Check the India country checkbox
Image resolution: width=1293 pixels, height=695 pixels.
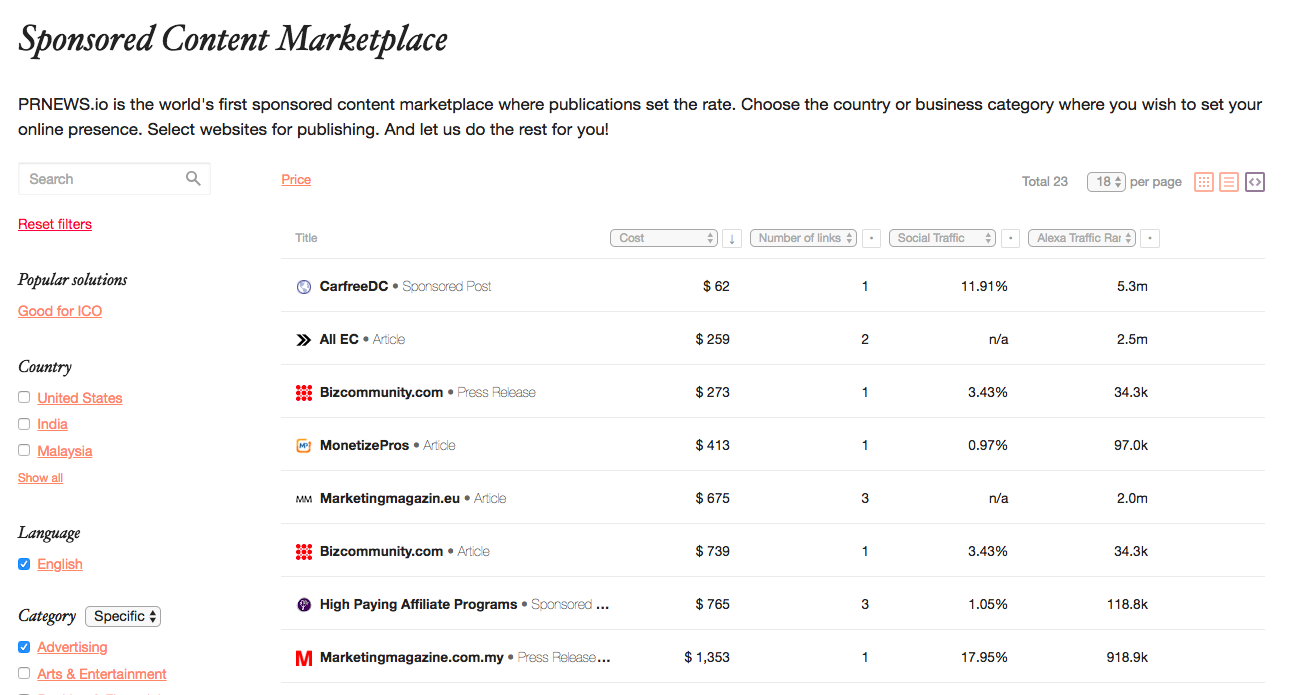click(24, 424)
